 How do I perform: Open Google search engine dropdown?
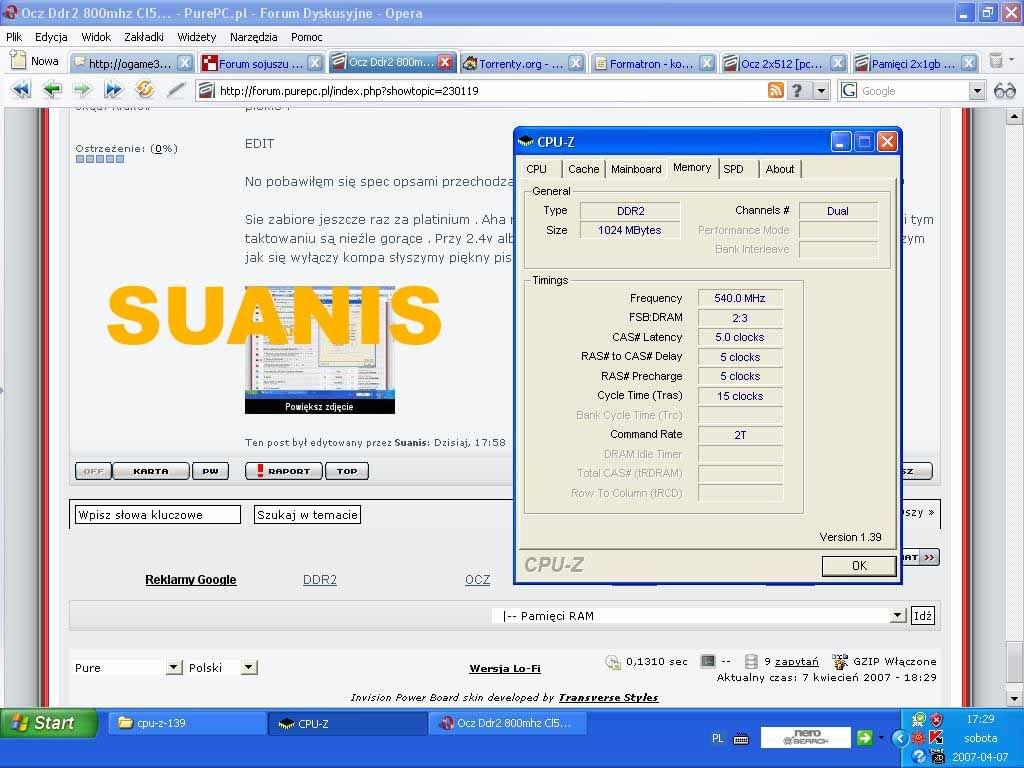click(977, 91)
